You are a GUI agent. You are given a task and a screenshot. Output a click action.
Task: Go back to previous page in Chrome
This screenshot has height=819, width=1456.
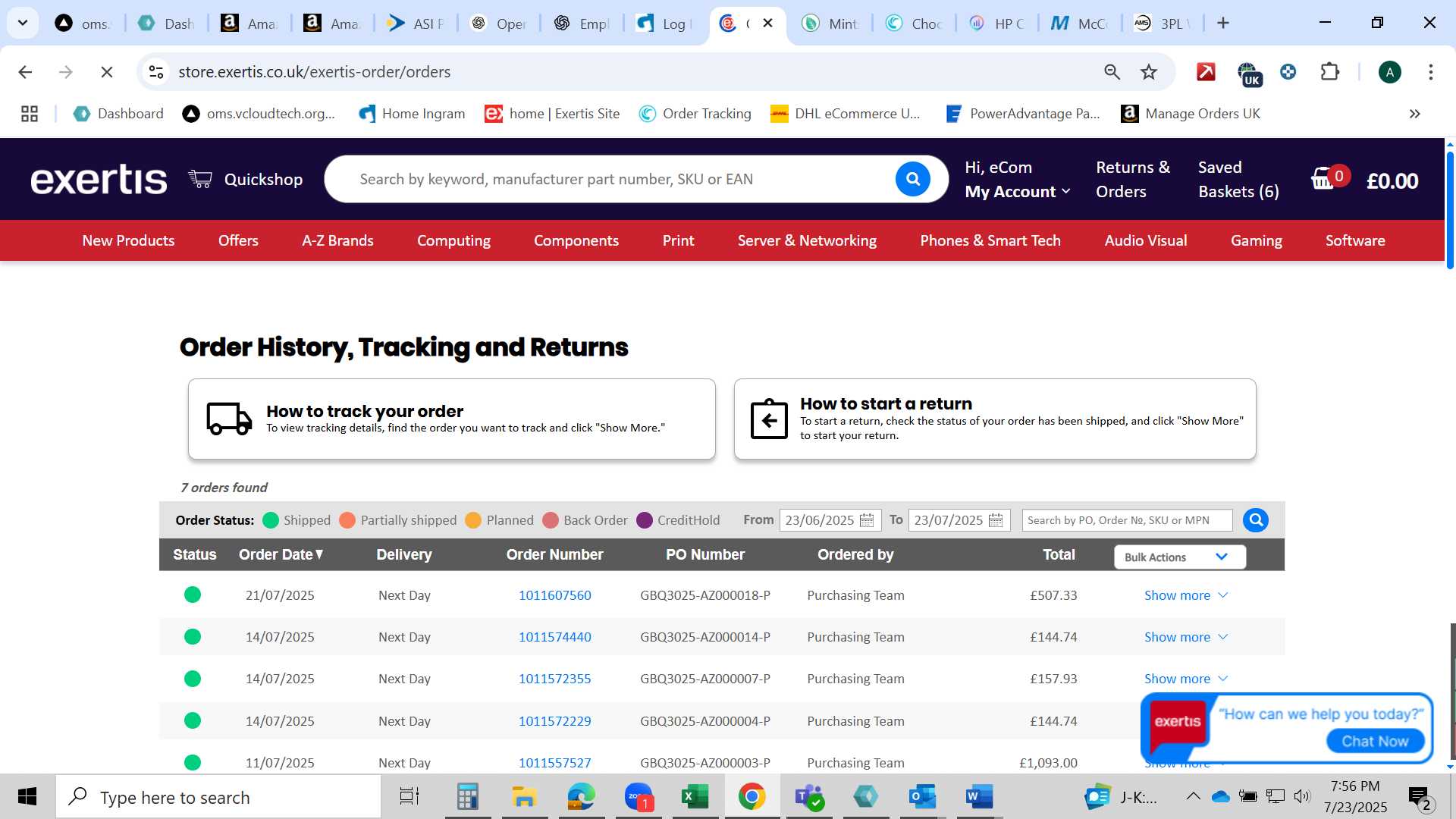tap(25, 72)
